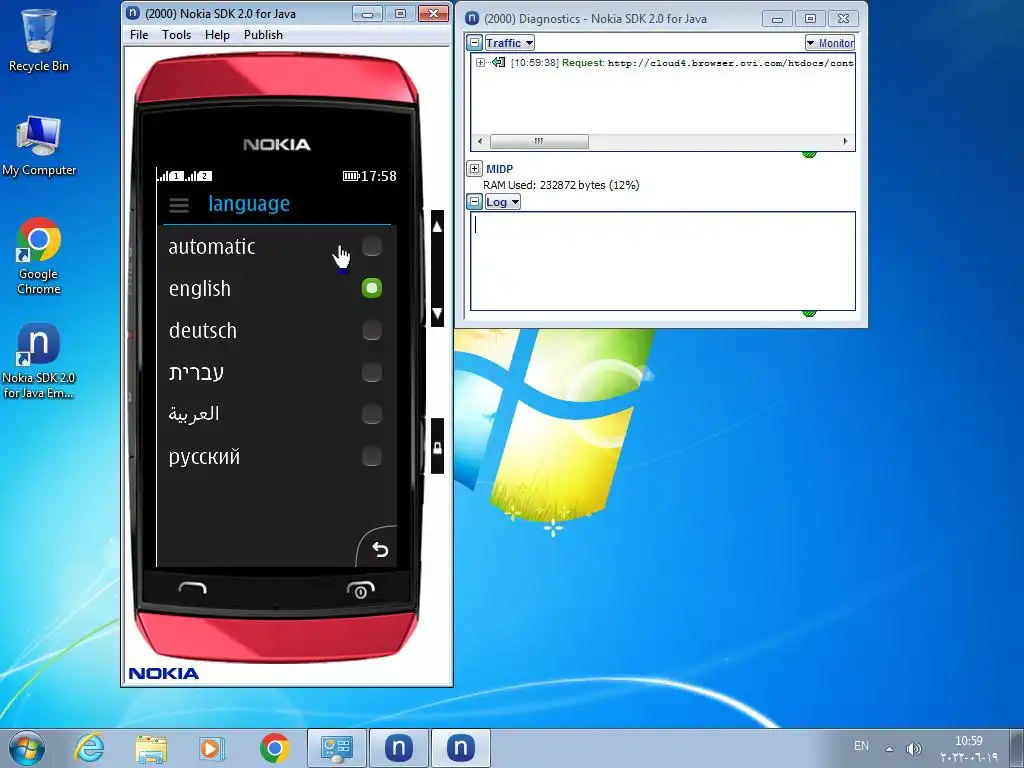This screenshot has height=768, width=1024.
Task: Expand the MIDP section
Action: (475, 168)
